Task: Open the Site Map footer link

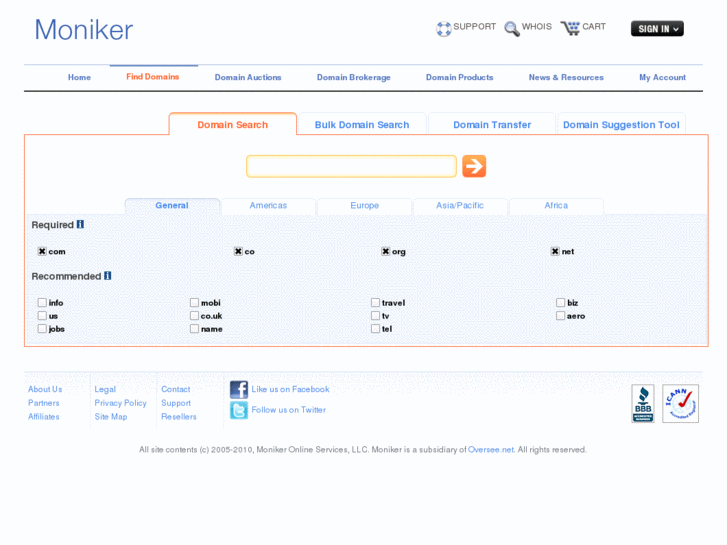Action: pos(111,417)
